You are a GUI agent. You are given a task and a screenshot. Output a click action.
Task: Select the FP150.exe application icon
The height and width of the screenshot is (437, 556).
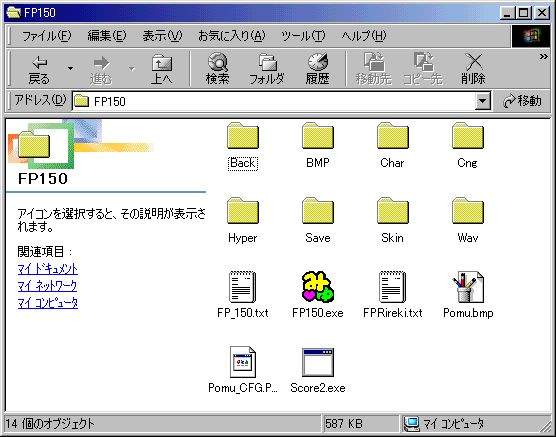(318, 287)
